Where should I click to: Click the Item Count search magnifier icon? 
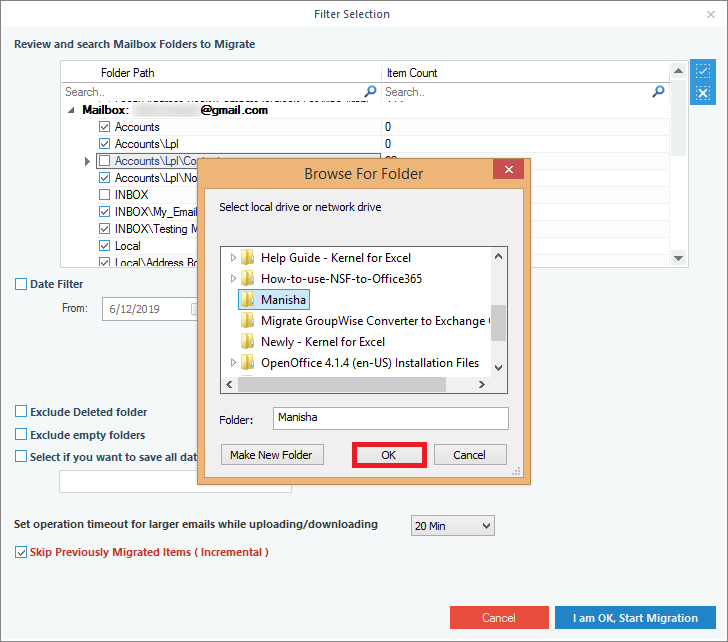(x=658, y=91)
